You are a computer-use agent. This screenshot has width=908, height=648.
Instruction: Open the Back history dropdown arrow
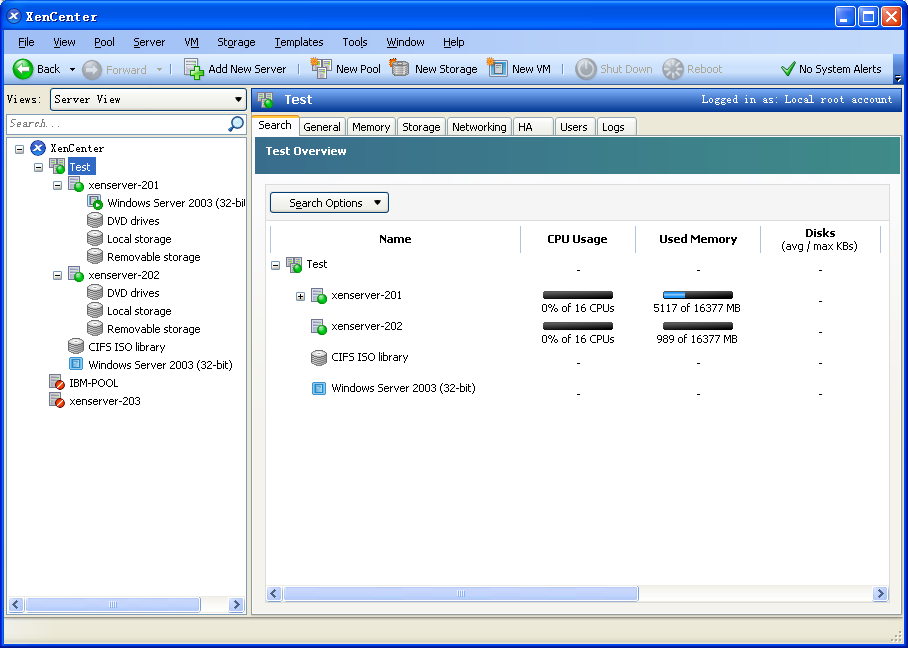pos(72,69)
